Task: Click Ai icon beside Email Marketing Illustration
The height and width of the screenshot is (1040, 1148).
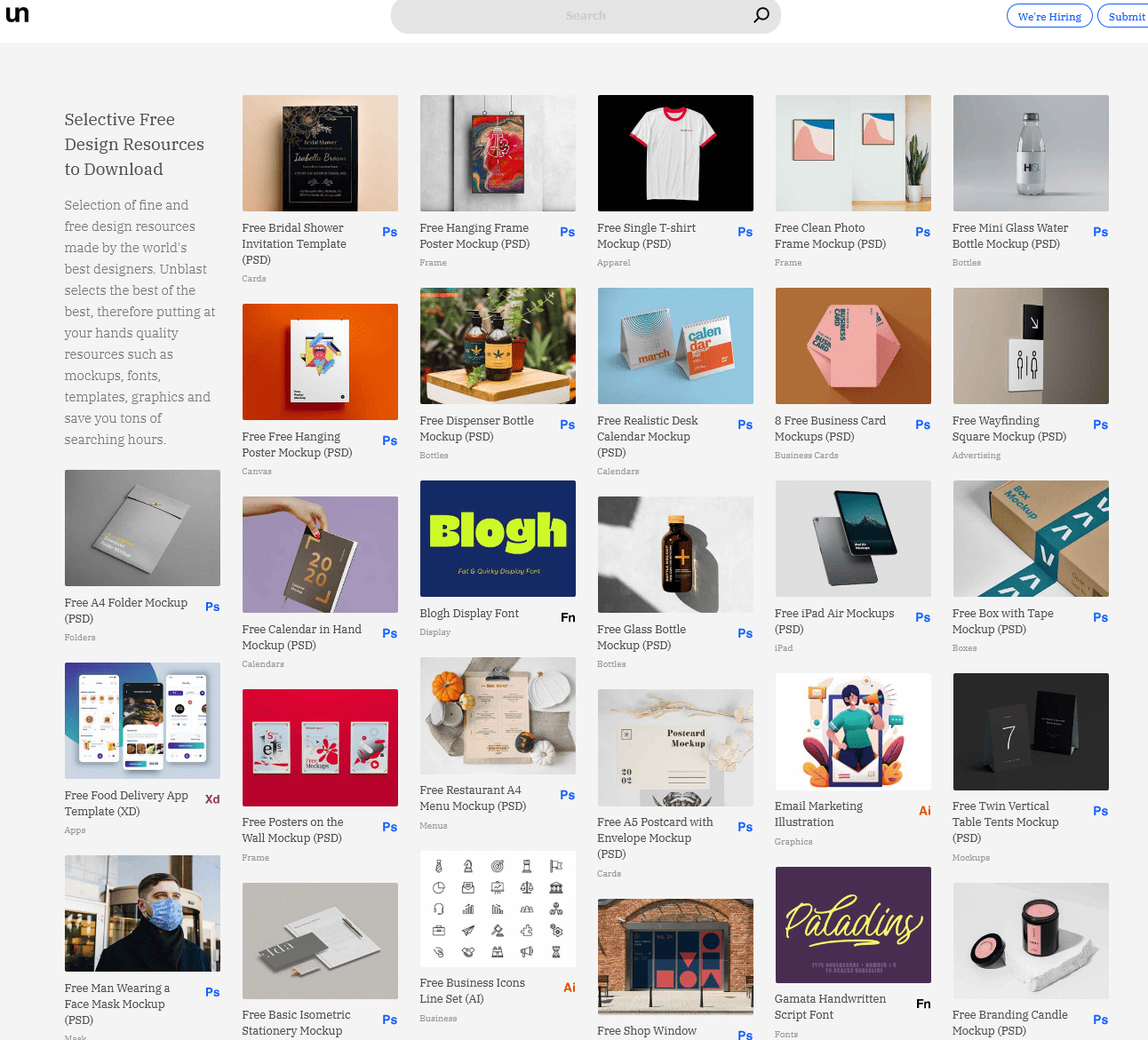Action: tap(925, 811)
